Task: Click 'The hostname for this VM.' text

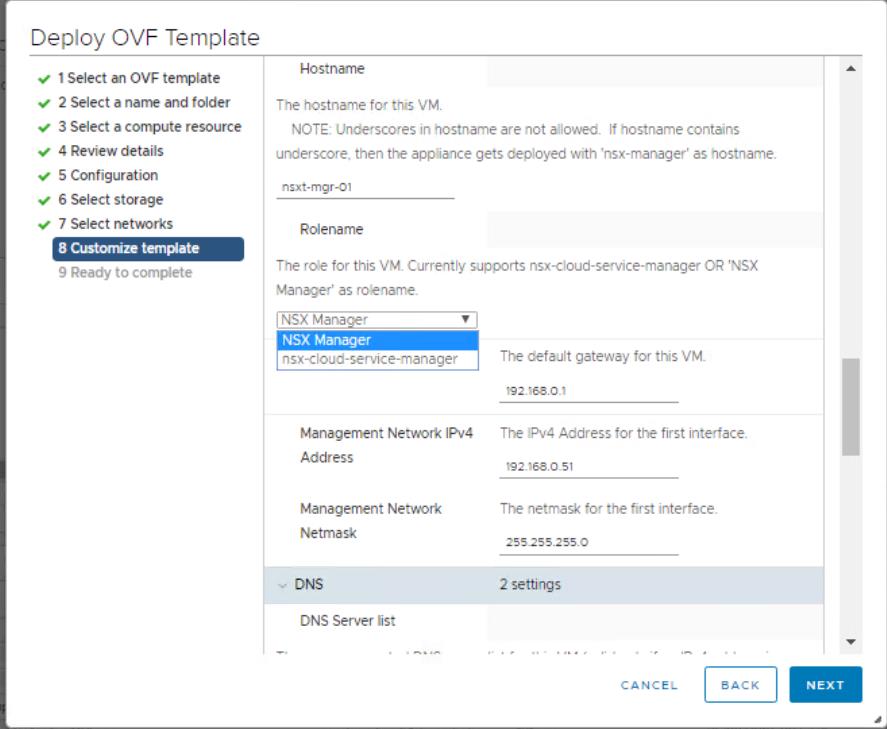Action: pos(359,105)
